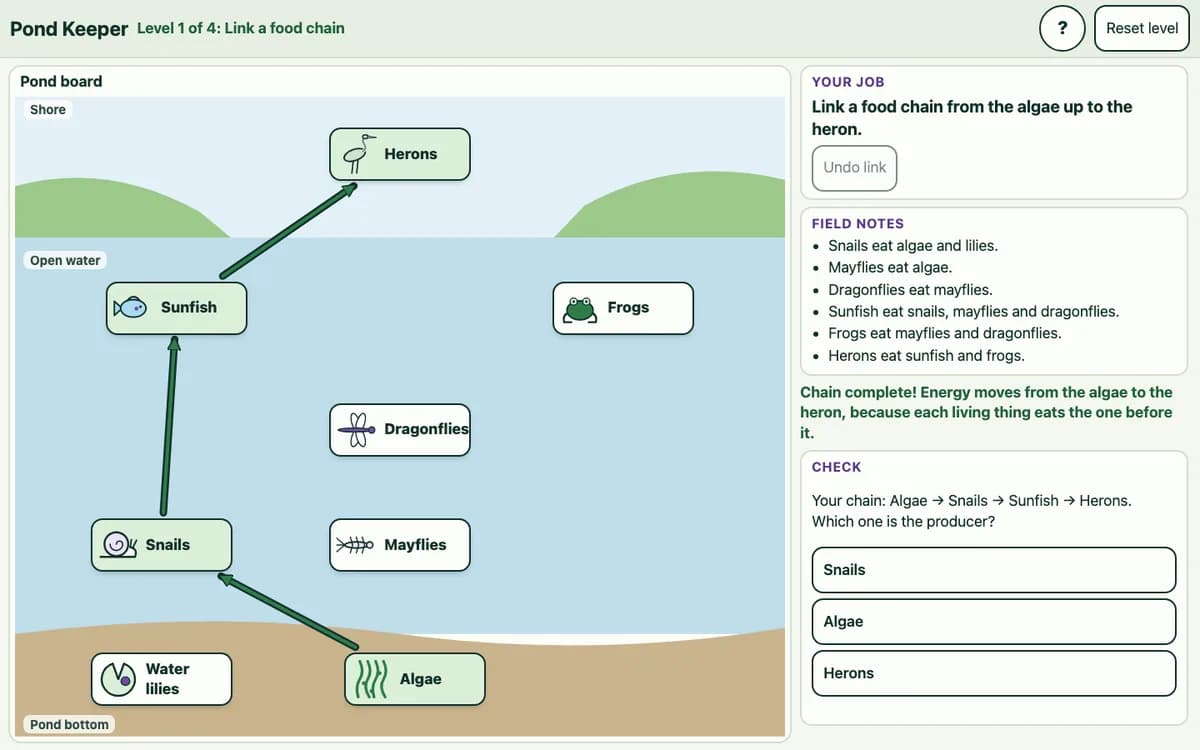This screenshot has height=750, width=1200.
Task: Answer Snails as the producer
Action: pyautogui.click(x=994, y=570)
